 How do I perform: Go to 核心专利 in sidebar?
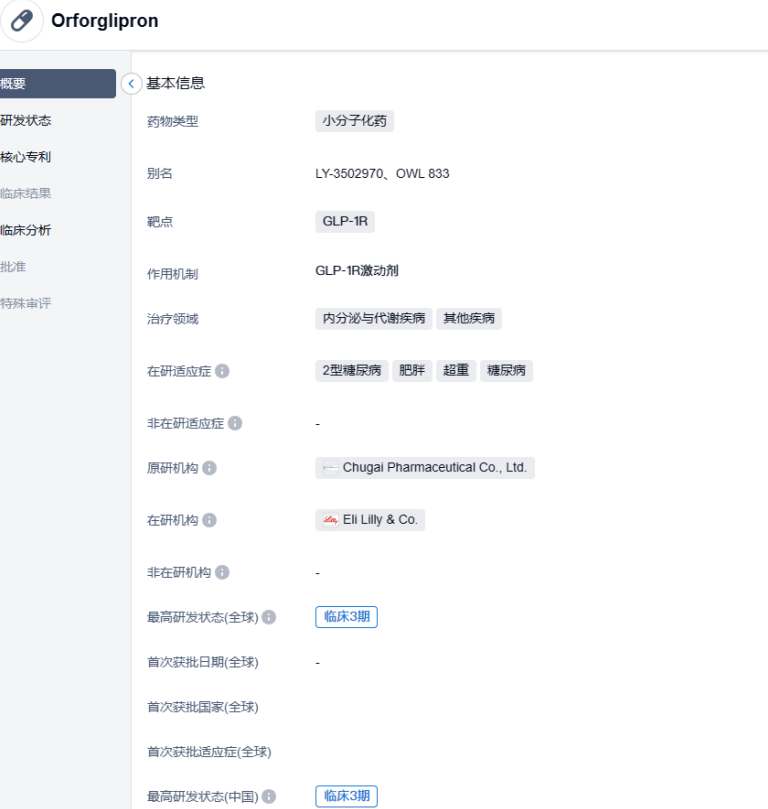[26, 157]
